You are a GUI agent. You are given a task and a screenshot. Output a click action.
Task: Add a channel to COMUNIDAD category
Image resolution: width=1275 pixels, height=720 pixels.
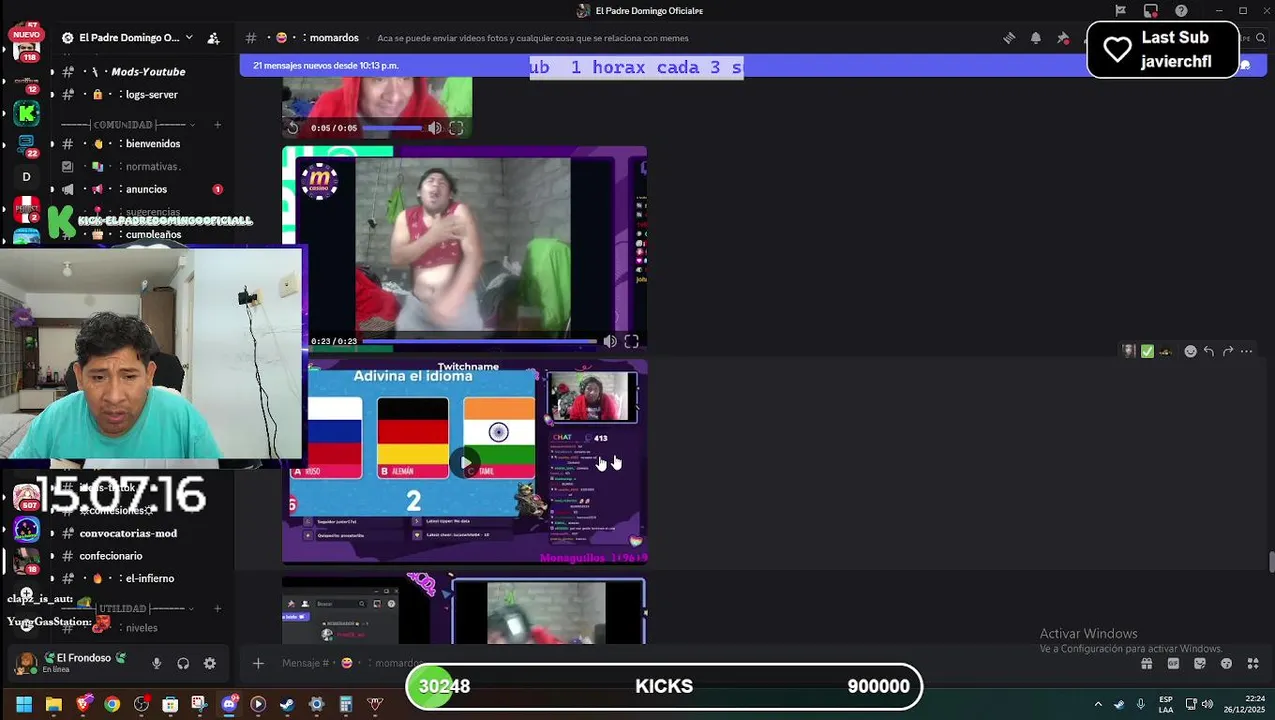tap(217, 125)
